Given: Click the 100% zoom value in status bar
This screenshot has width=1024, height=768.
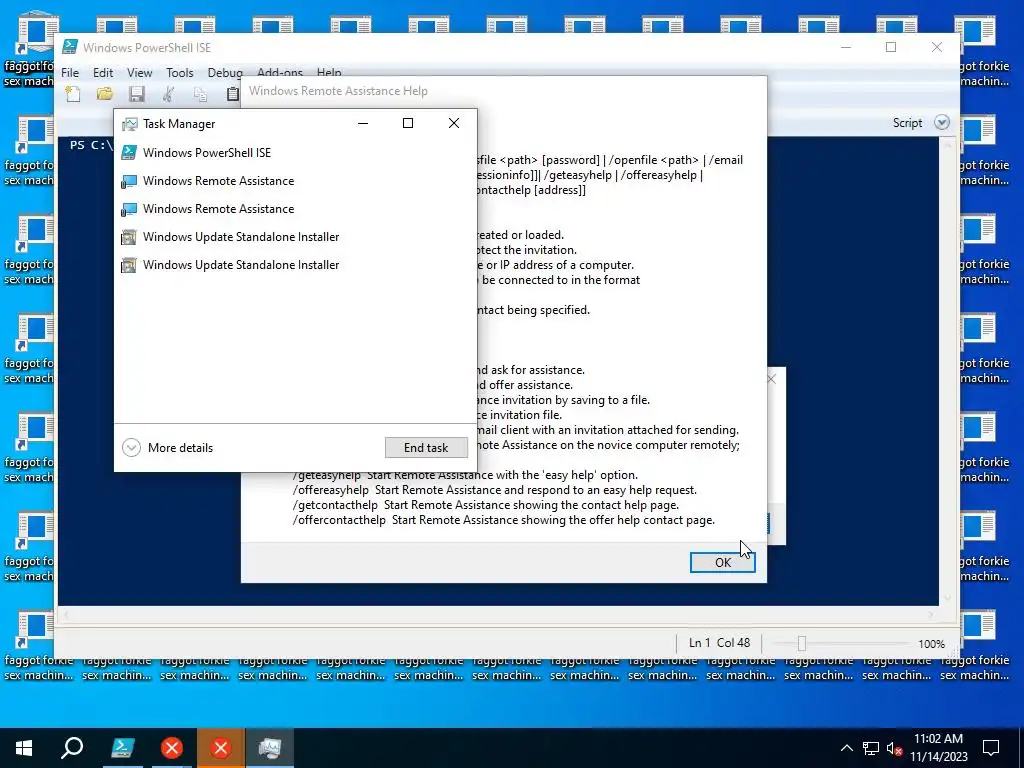Looking at the screenshot, I should (931, 644).
